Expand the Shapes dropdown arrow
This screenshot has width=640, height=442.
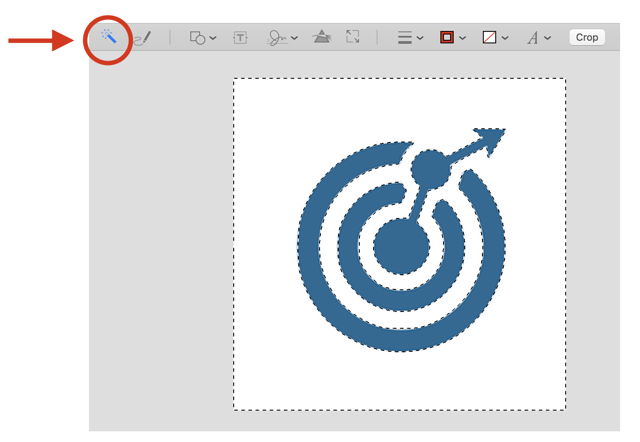pos(213,38)
